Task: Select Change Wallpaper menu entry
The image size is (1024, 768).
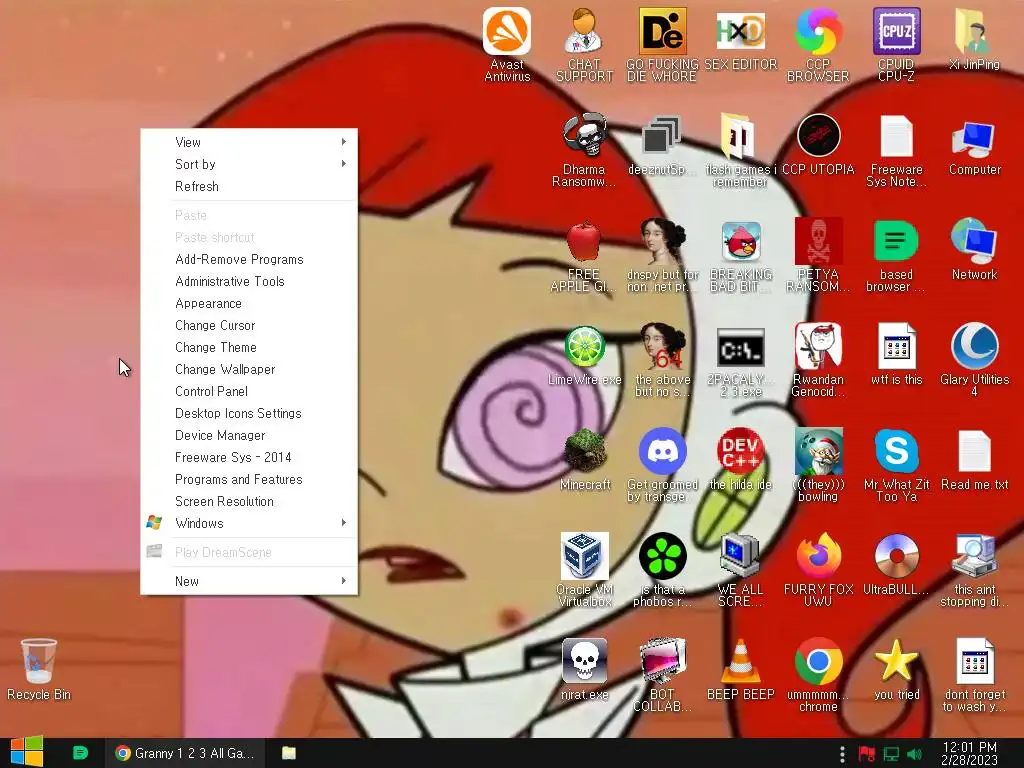Action: point(249,369)
